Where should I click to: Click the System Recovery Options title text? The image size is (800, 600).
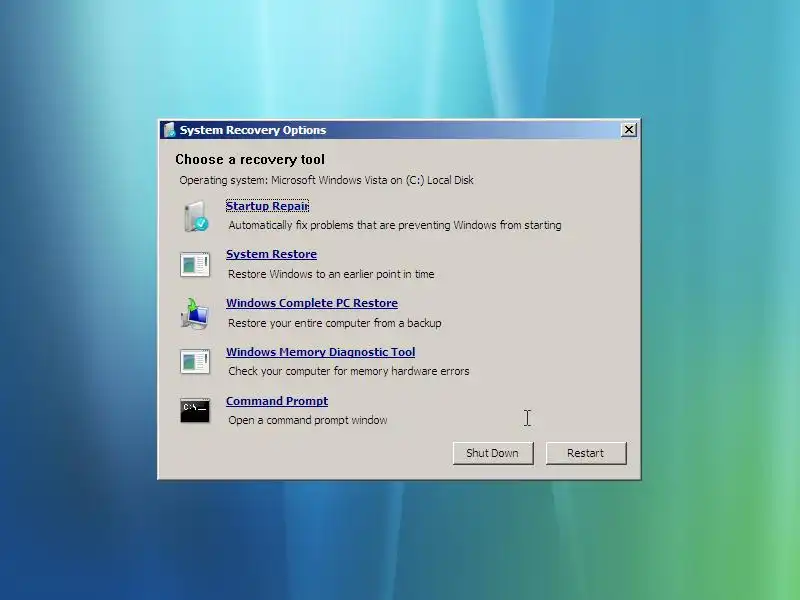coord(253,130)
